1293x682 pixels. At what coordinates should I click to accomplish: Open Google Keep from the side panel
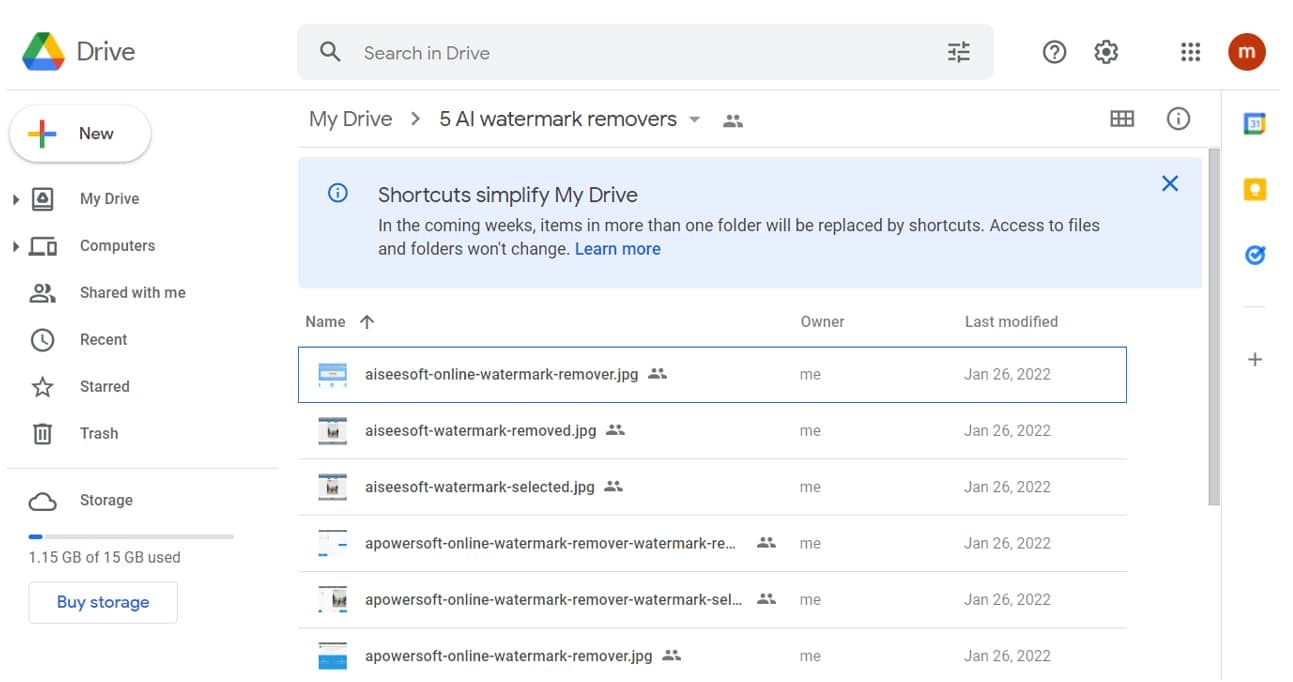[x=1255, y=188]
